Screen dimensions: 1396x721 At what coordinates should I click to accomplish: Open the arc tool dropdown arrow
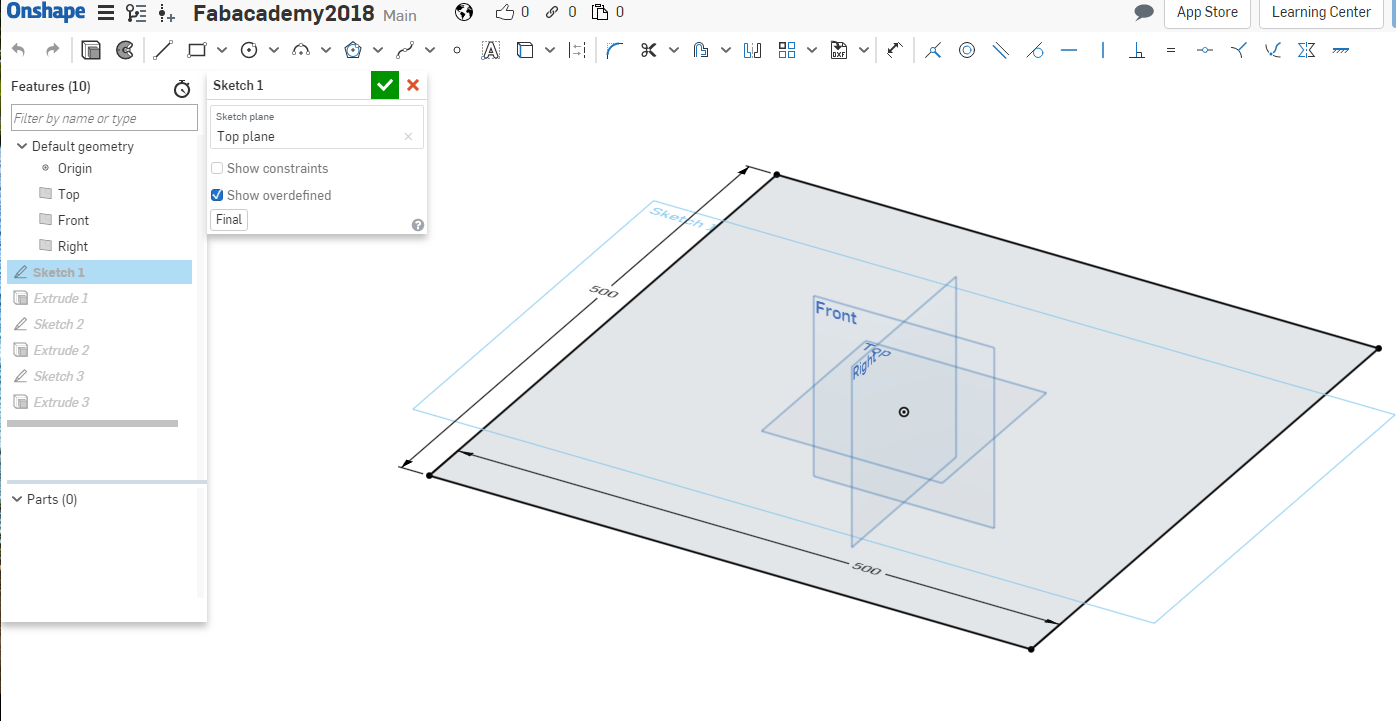326,50
